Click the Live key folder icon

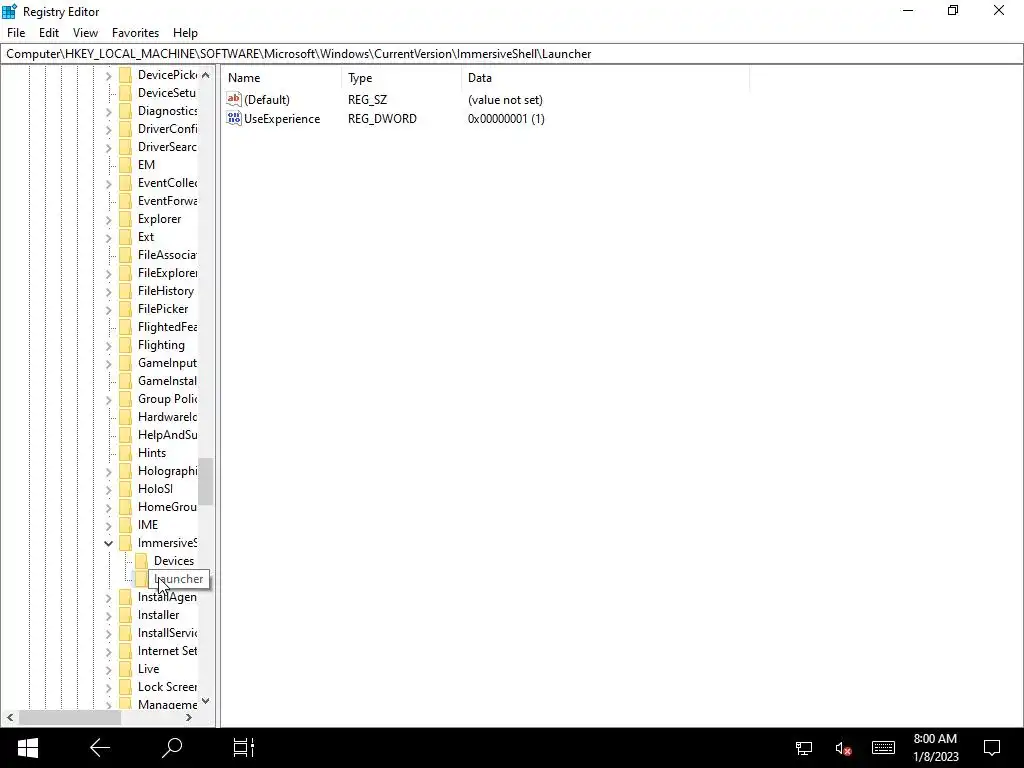pos(125,669)
